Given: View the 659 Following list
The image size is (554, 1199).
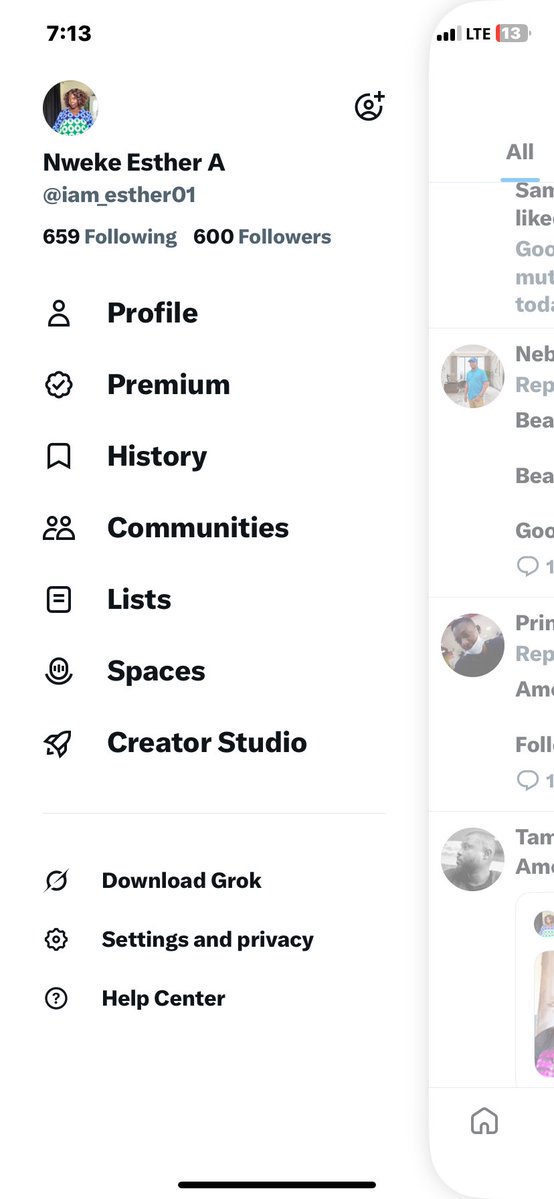Looking at the screenshot, I should [x=109, y=237].
